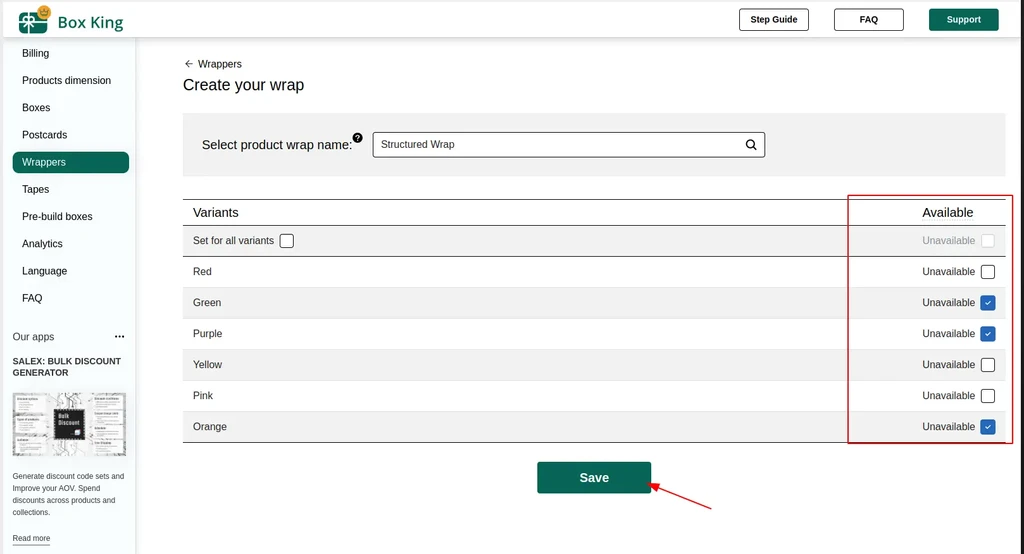Open the Tapes section
Screen dimensions: 1024x554
click(35, 189)
